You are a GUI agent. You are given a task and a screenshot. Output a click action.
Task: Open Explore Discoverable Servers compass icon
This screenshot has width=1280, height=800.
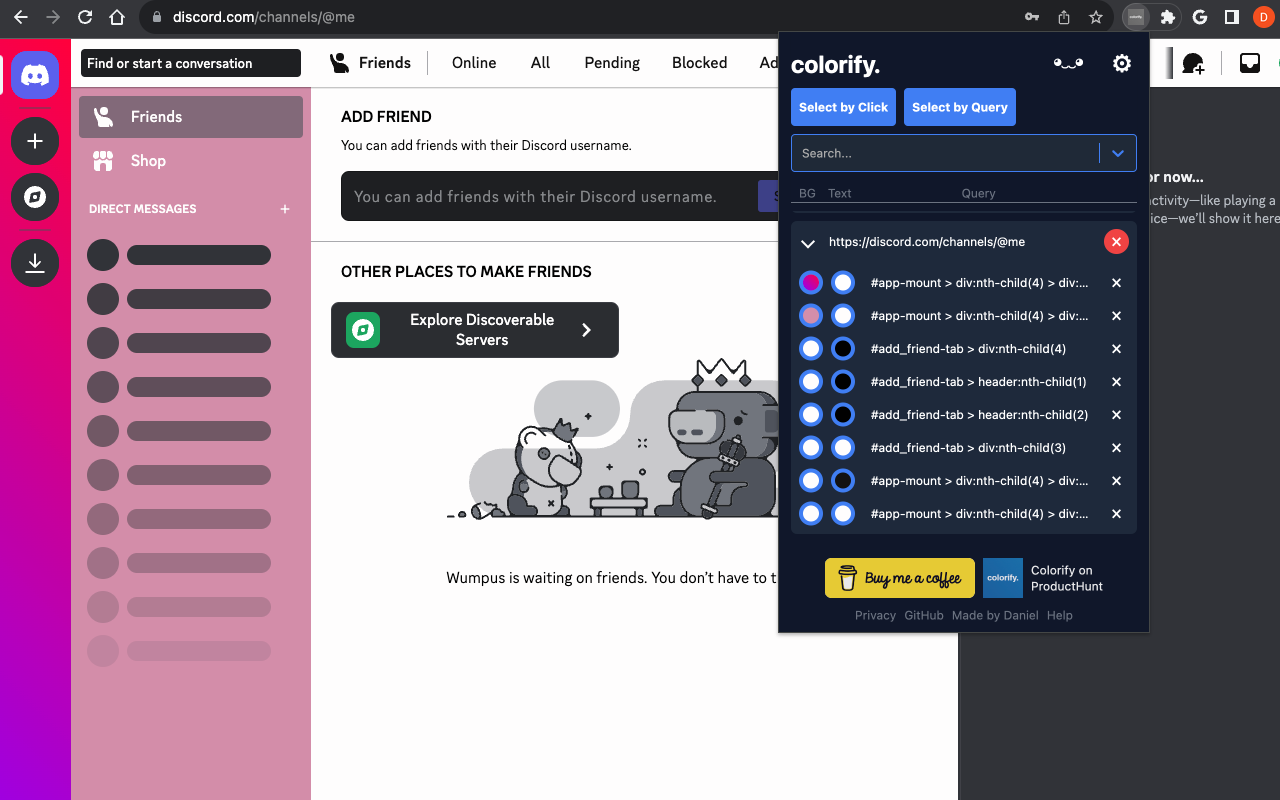(35, 197)
